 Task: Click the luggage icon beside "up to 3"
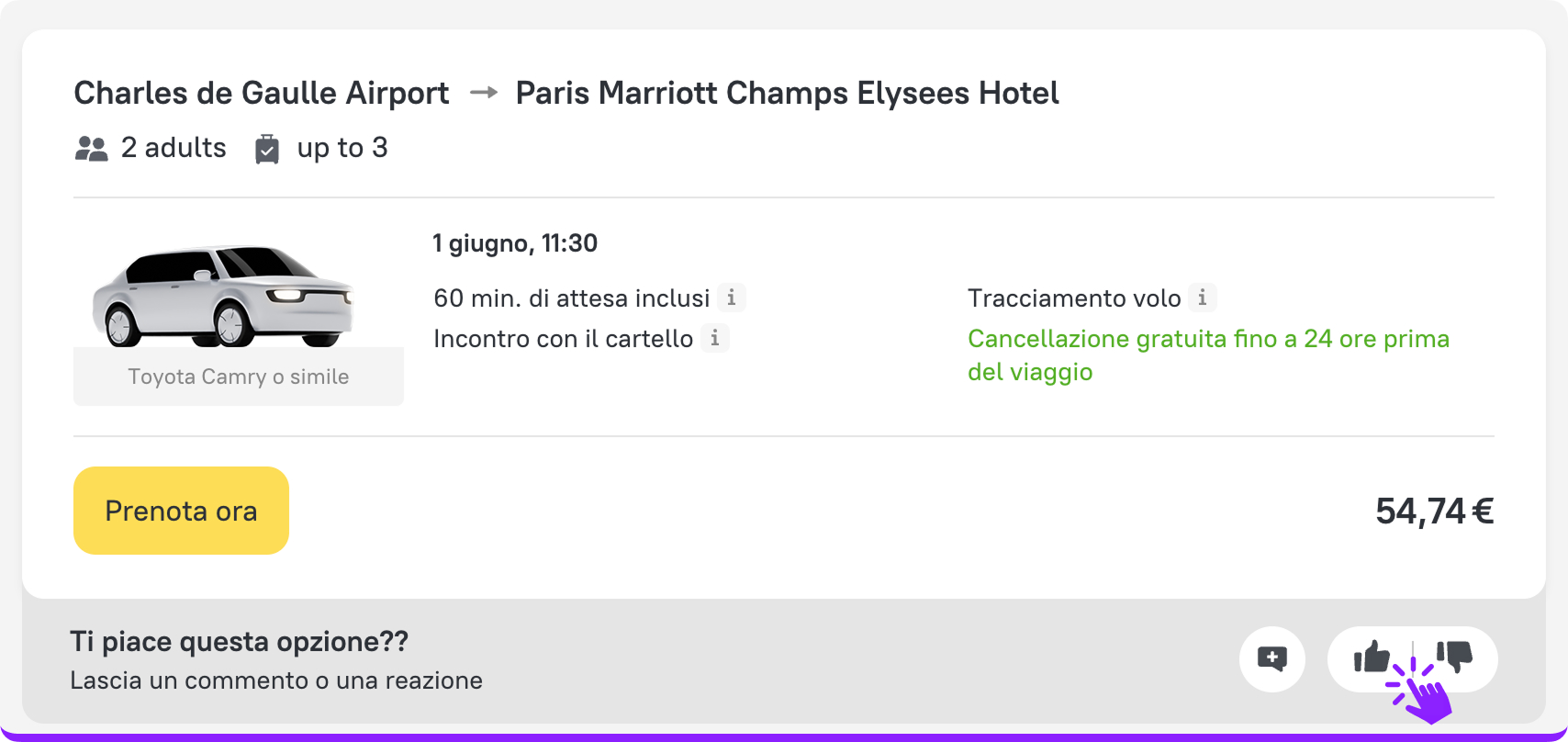click(x=267, y=149)
